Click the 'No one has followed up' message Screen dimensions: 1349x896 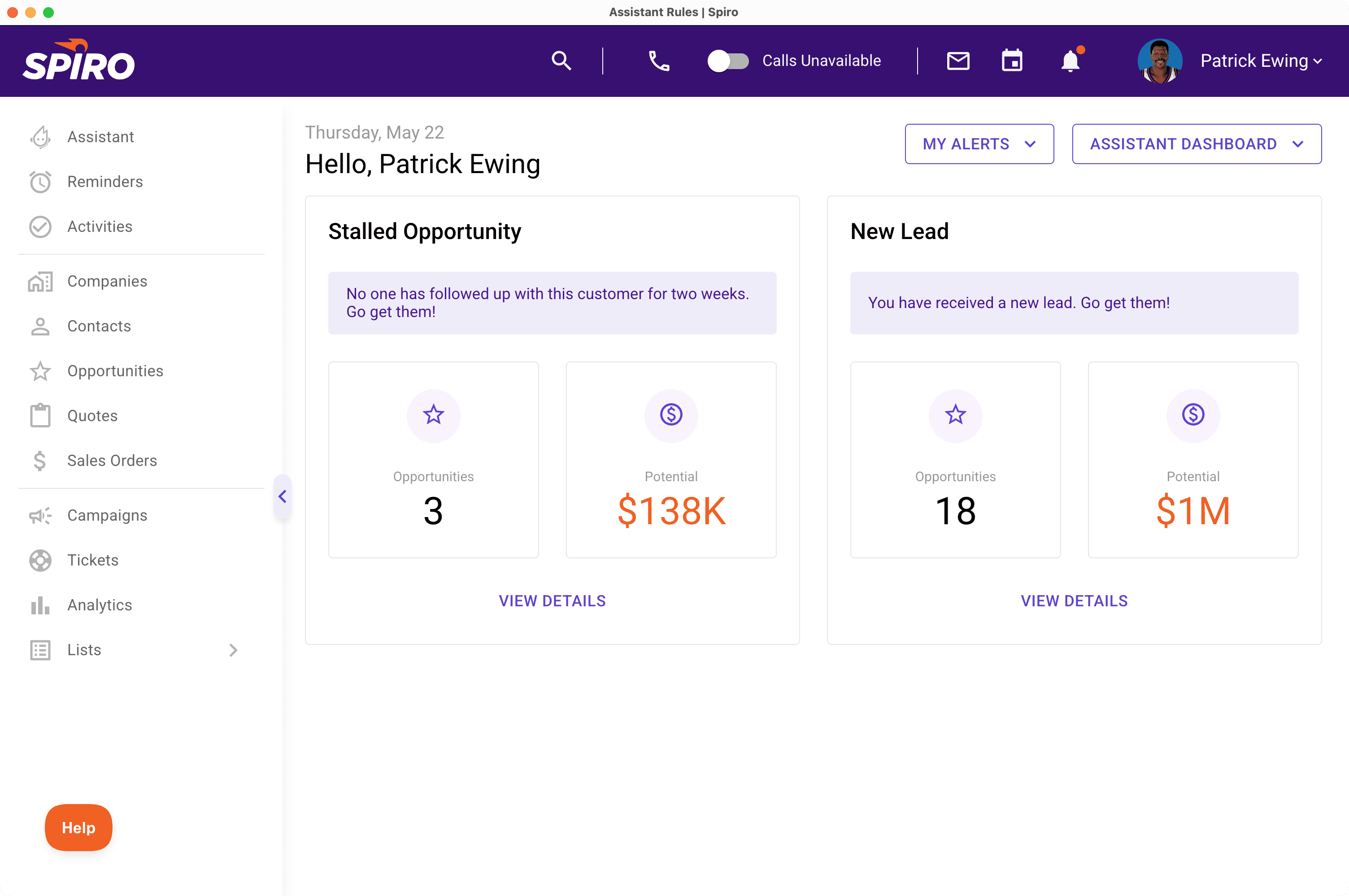pos(553,303)
